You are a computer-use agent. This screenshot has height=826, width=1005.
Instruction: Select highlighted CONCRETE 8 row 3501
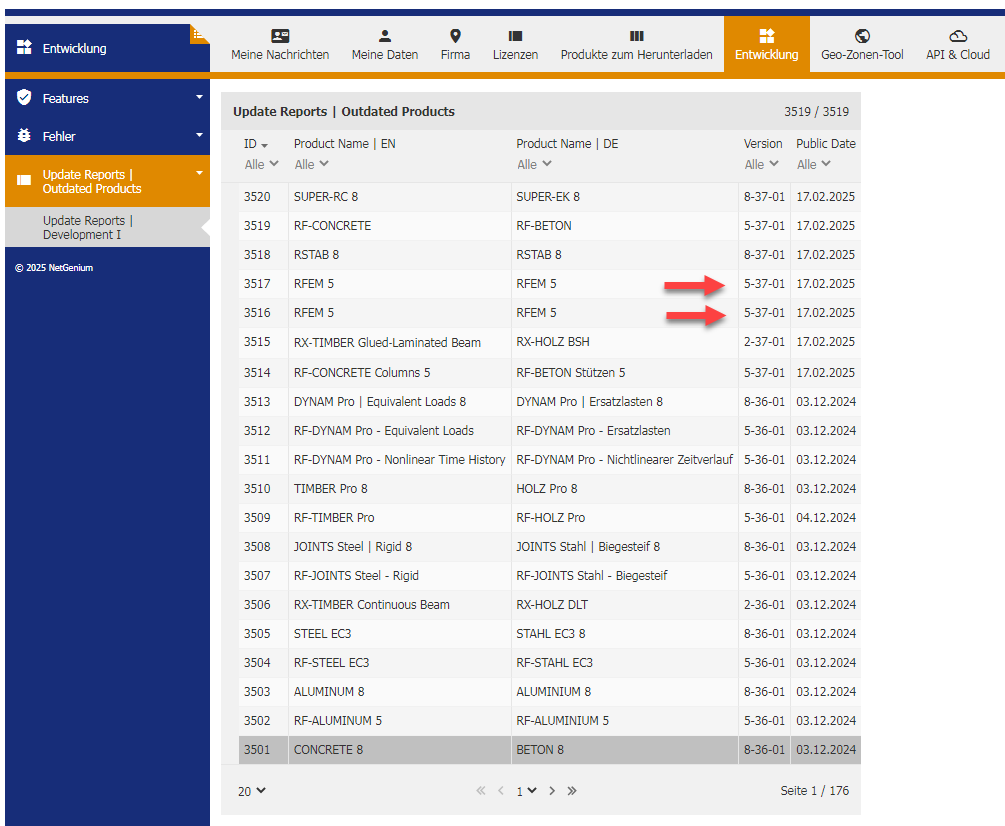[549, 750]
